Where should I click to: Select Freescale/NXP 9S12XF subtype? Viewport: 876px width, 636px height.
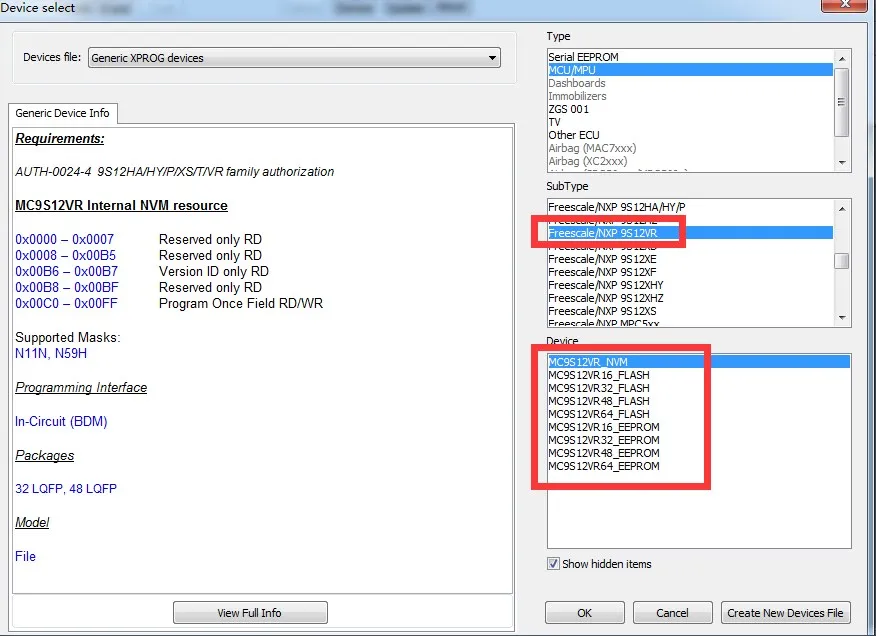[x=690, y=272]
